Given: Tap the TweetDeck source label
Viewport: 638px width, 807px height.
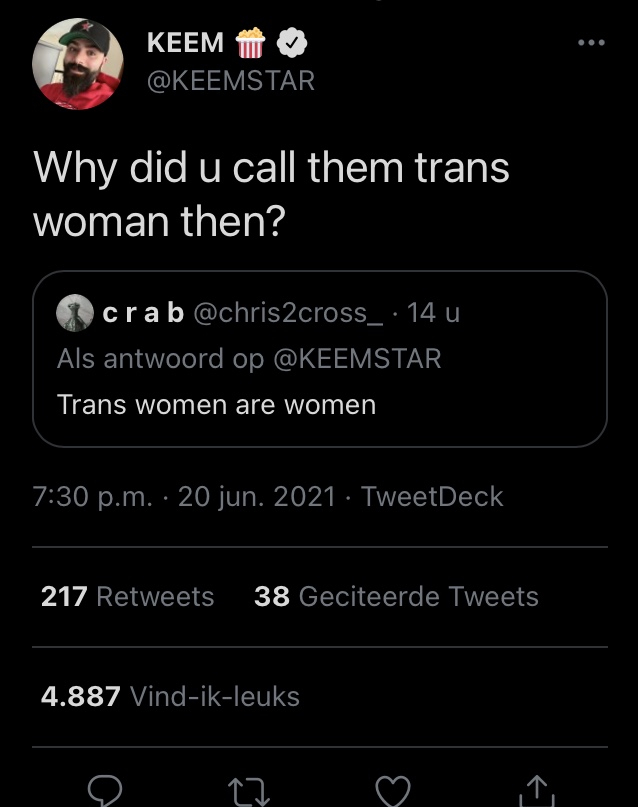Looking at the screenshot, I should (x=431, y=496).
